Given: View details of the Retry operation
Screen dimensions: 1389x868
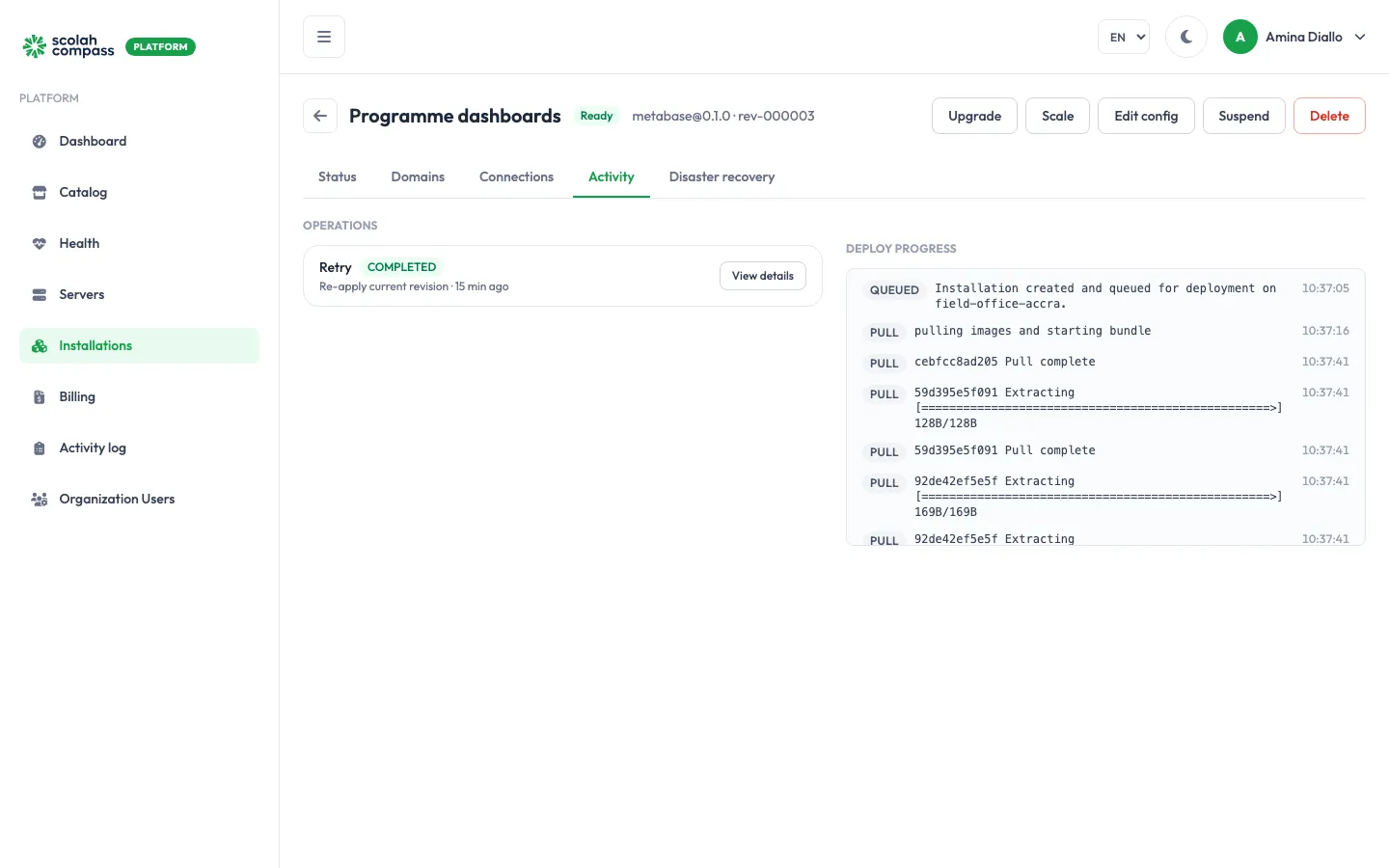Looking at the screenshot, I should click(x=763, y=276).
